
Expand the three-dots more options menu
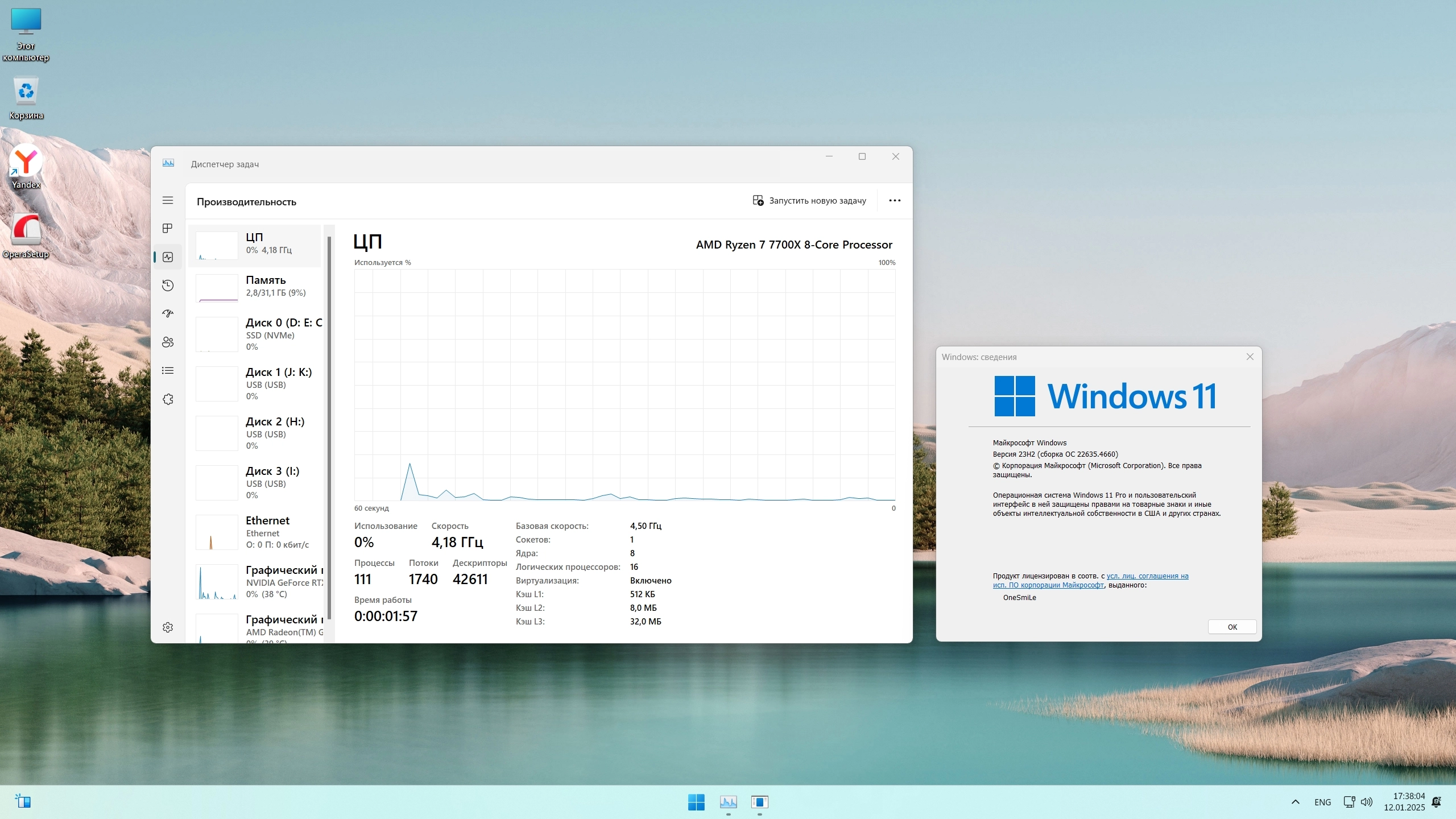[895, 200]
